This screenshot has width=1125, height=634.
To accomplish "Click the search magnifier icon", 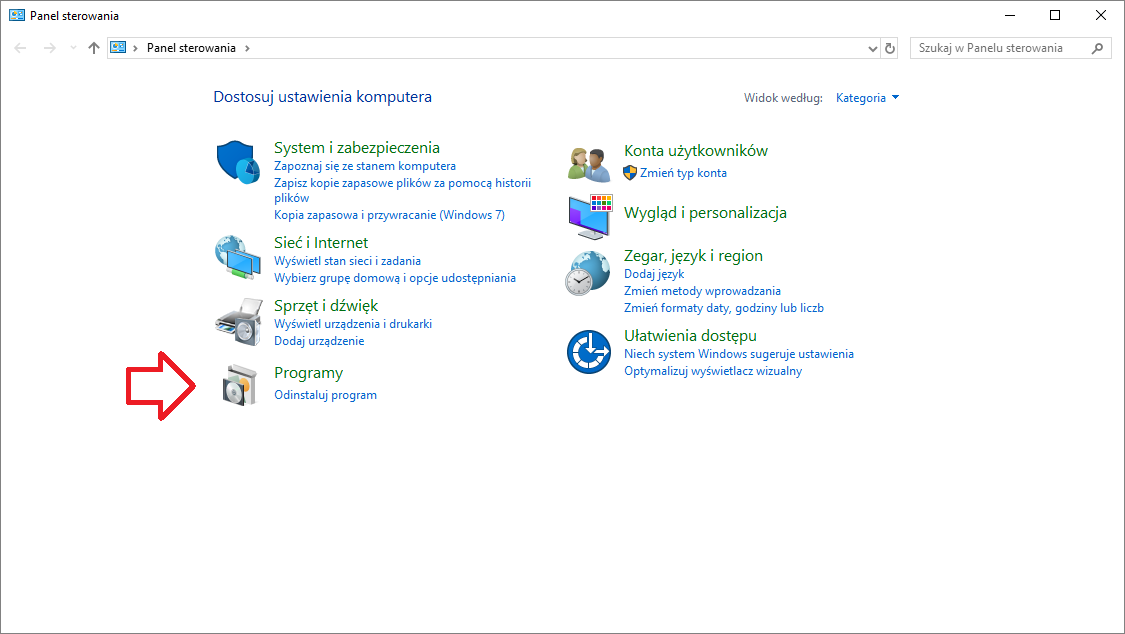I will (x=1097, y=48).
